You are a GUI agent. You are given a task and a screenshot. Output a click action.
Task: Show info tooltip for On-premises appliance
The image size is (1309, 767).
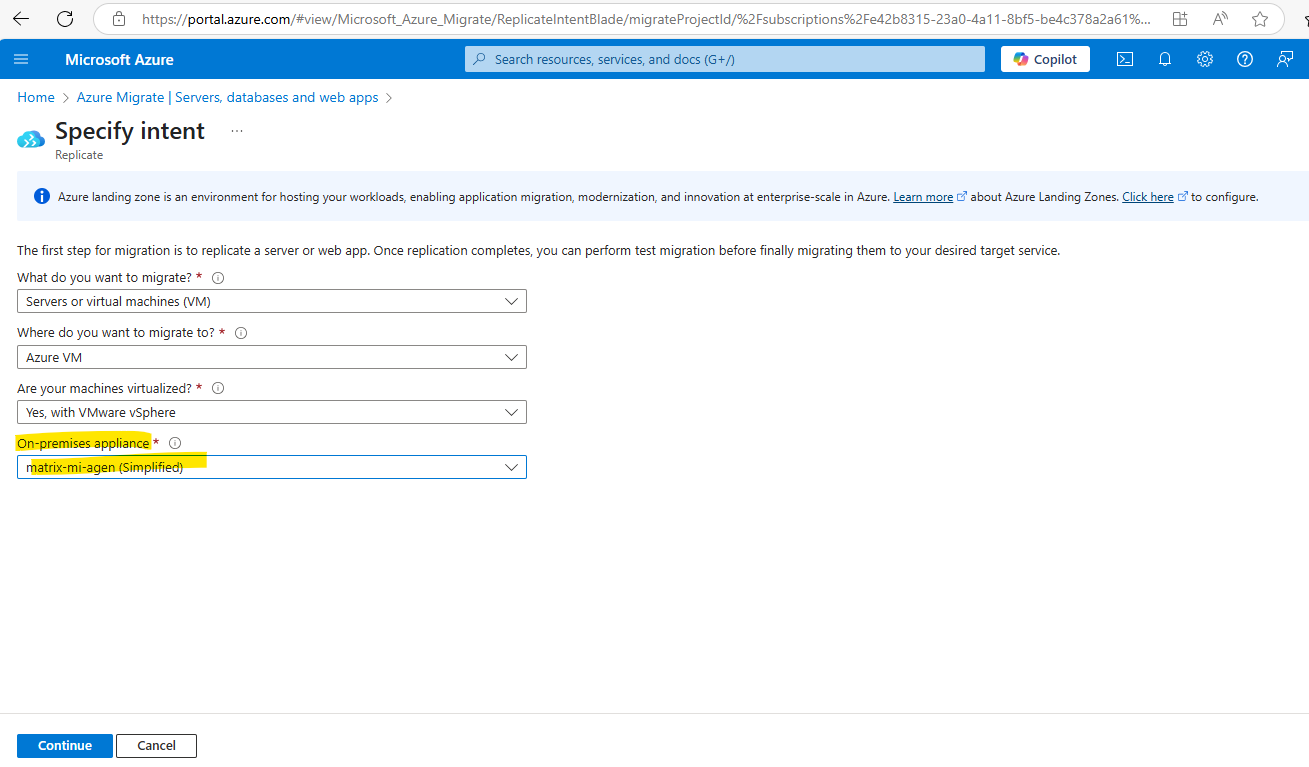[175, 443]
